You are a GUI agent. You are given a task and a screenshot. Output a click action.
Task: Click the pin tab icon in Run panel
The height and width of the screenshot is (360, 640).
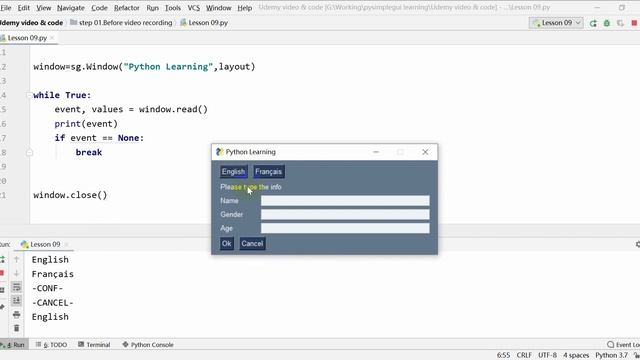2,307
